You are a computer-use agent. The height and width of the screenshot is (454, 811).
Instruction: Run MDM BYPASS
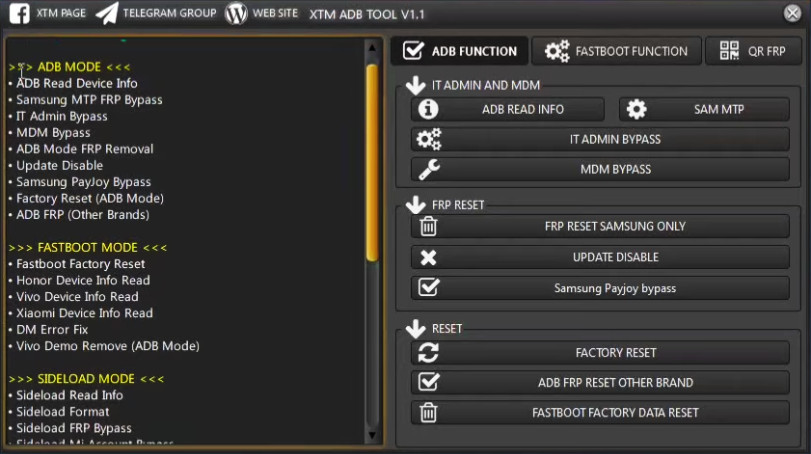pos(600,169)
